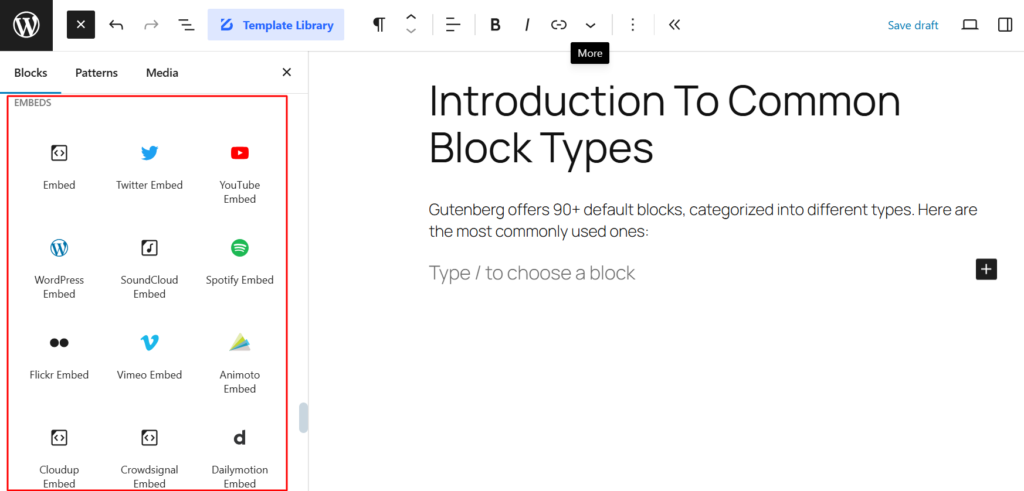This screenshot has width=1024, height=491.
Task: Select the Vimeo Embed block
Action: pyautogui.click(x=150, y=357)
